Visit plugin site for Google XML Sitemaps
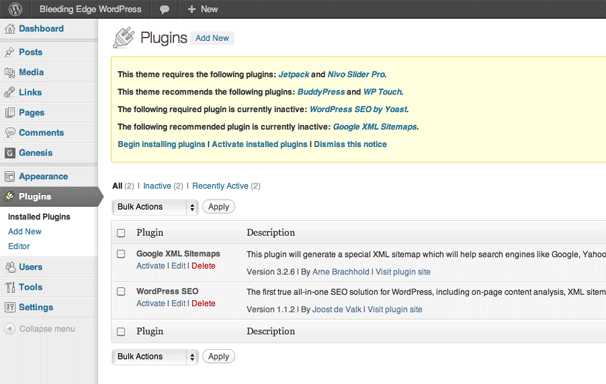606x384 pixels. pyautogui.click(x=403, y=272)
